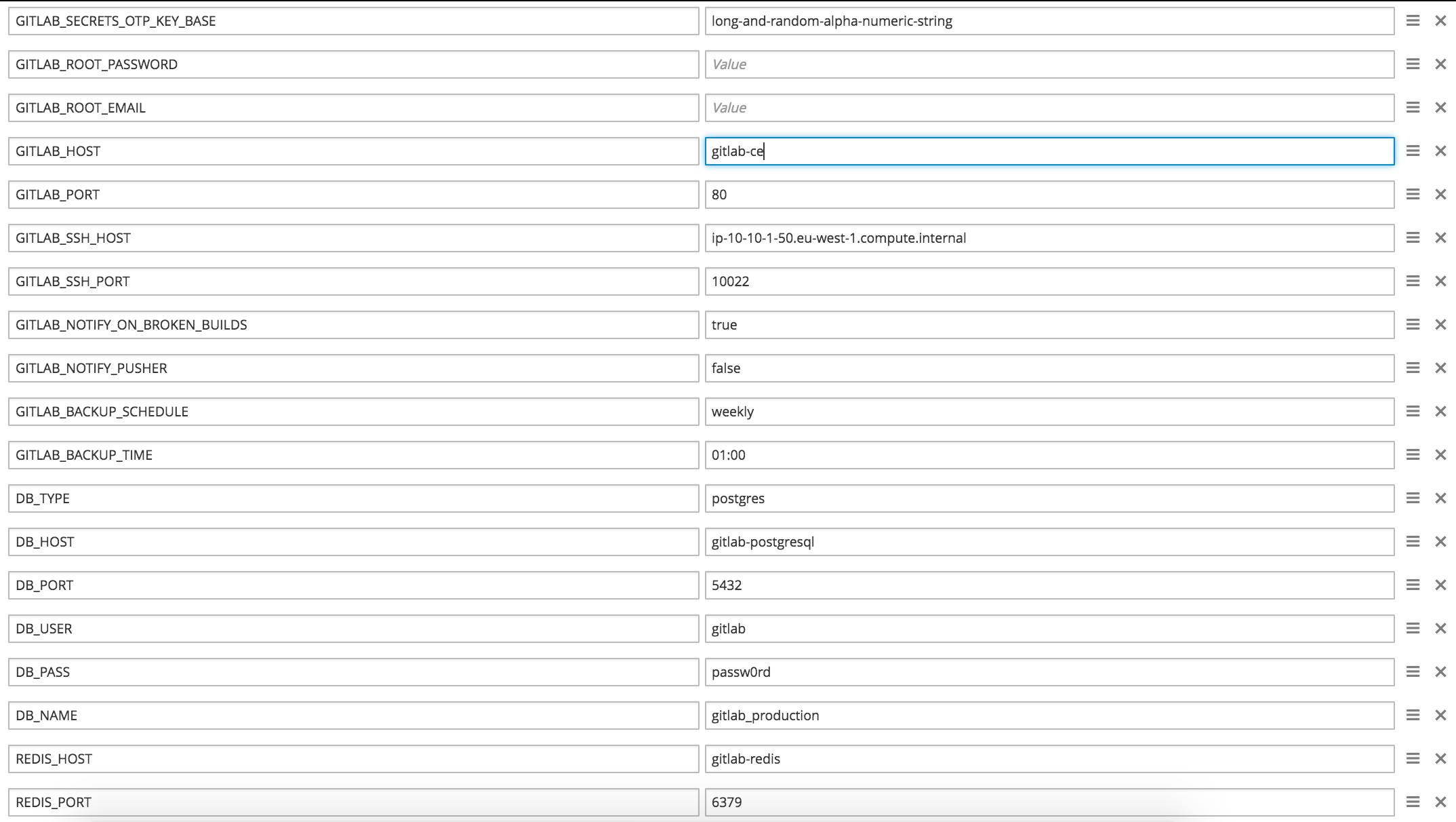Screen dimensions: 1456x822
Task: Delete the GITLAB_NOTIFY_ON_BROKEN_BUILDS variable
Action: coord(1440,325)
